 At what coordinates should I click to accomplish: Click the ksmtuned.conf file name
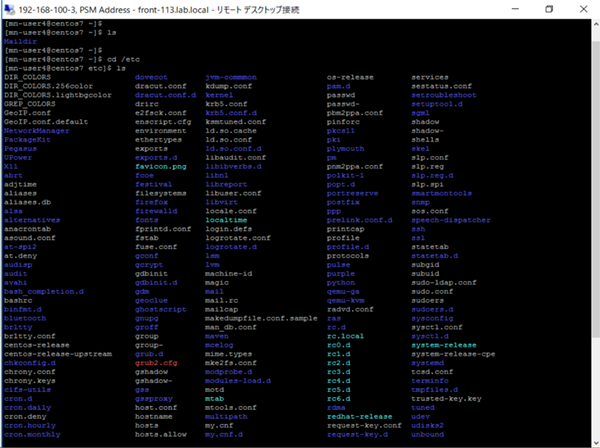(x=236, y=122)
